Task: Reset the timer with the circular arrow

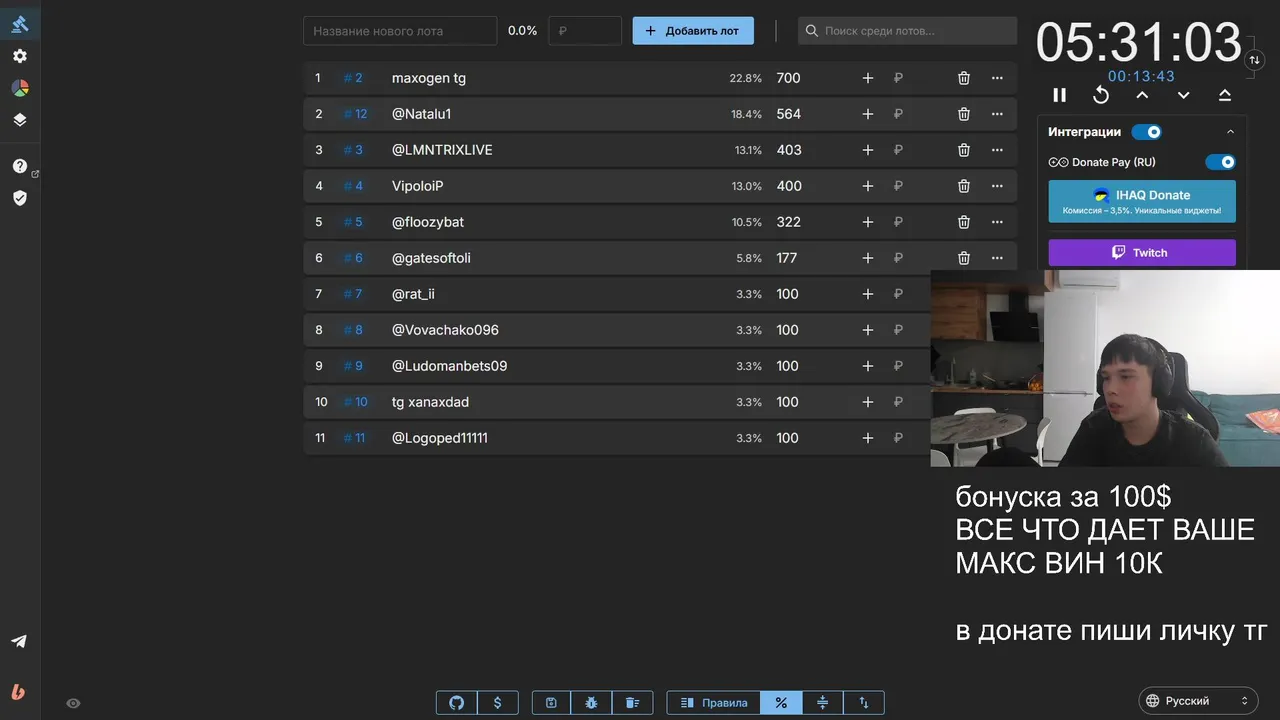Action: (1101, 95)
